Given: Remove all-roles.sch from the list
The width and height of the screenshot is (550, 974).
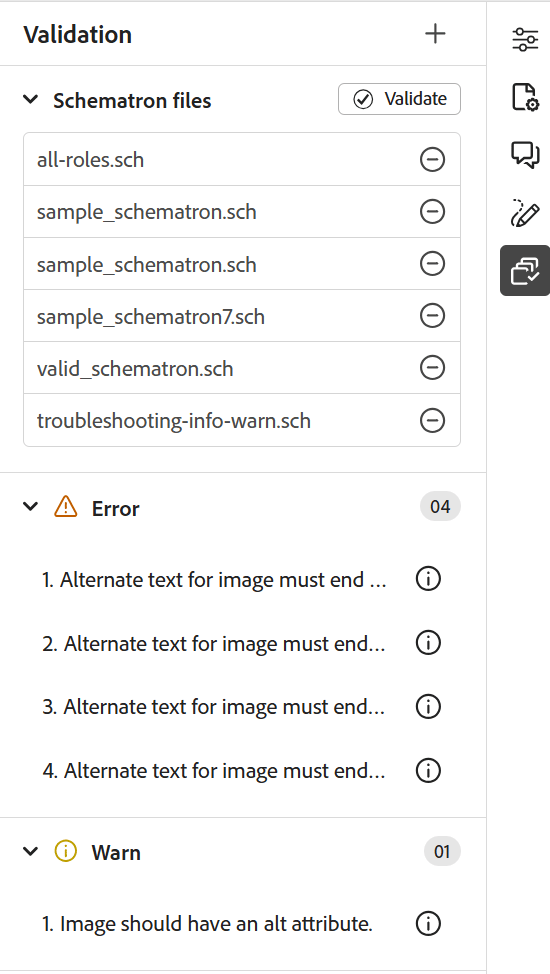Looking at the screenshot, I should 432,160.
